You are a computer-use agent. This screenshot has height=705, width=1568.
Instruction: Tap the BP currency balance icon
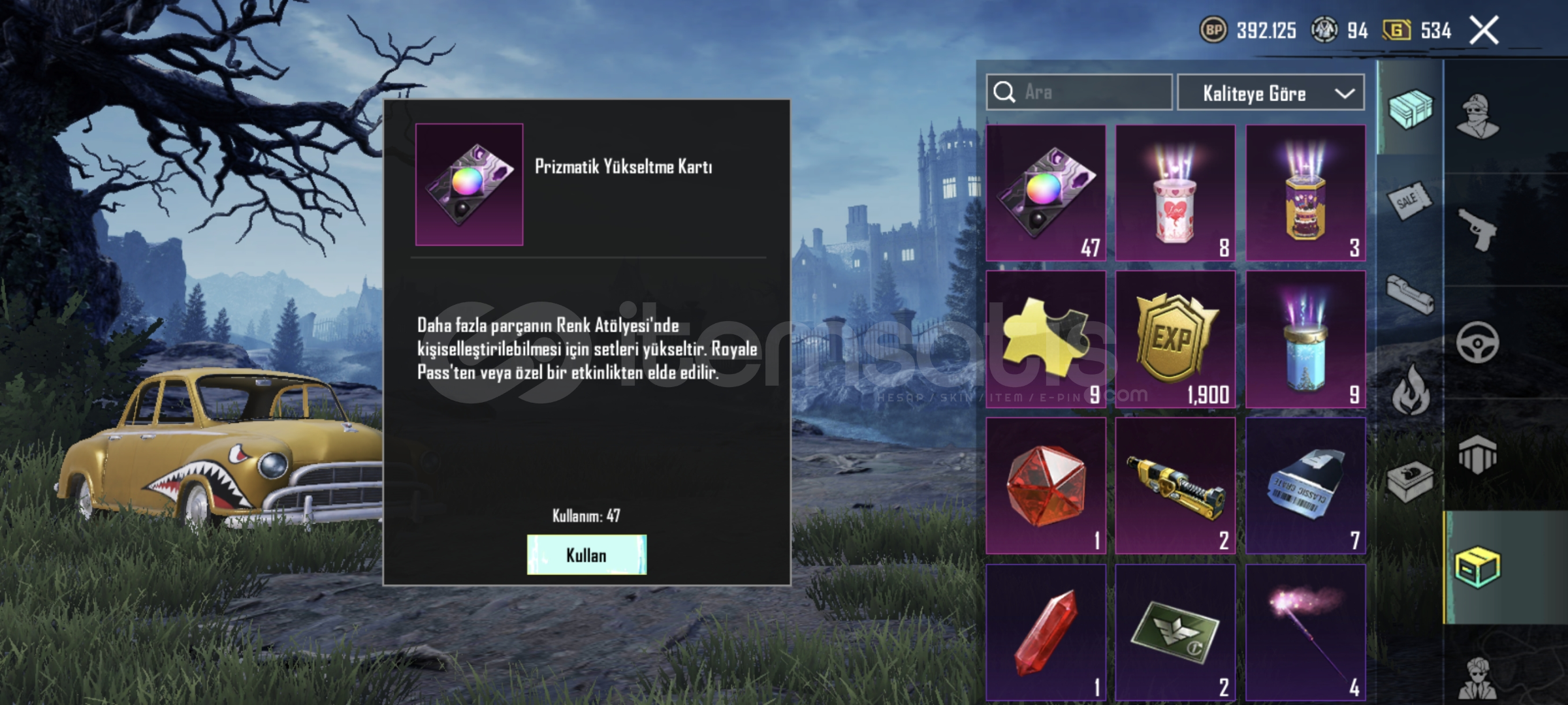coord(1213,30)
